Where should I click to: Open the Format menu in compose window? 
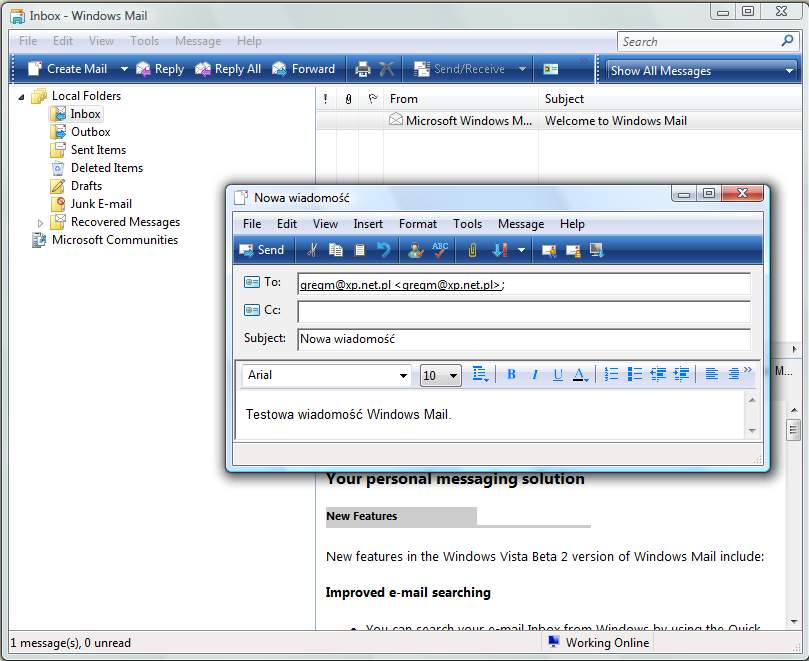418,224
